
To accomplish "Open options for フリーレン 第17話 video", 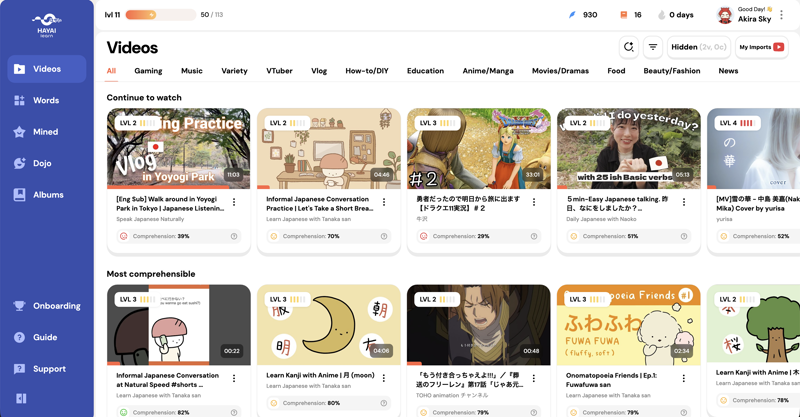I will coord(534,379).
